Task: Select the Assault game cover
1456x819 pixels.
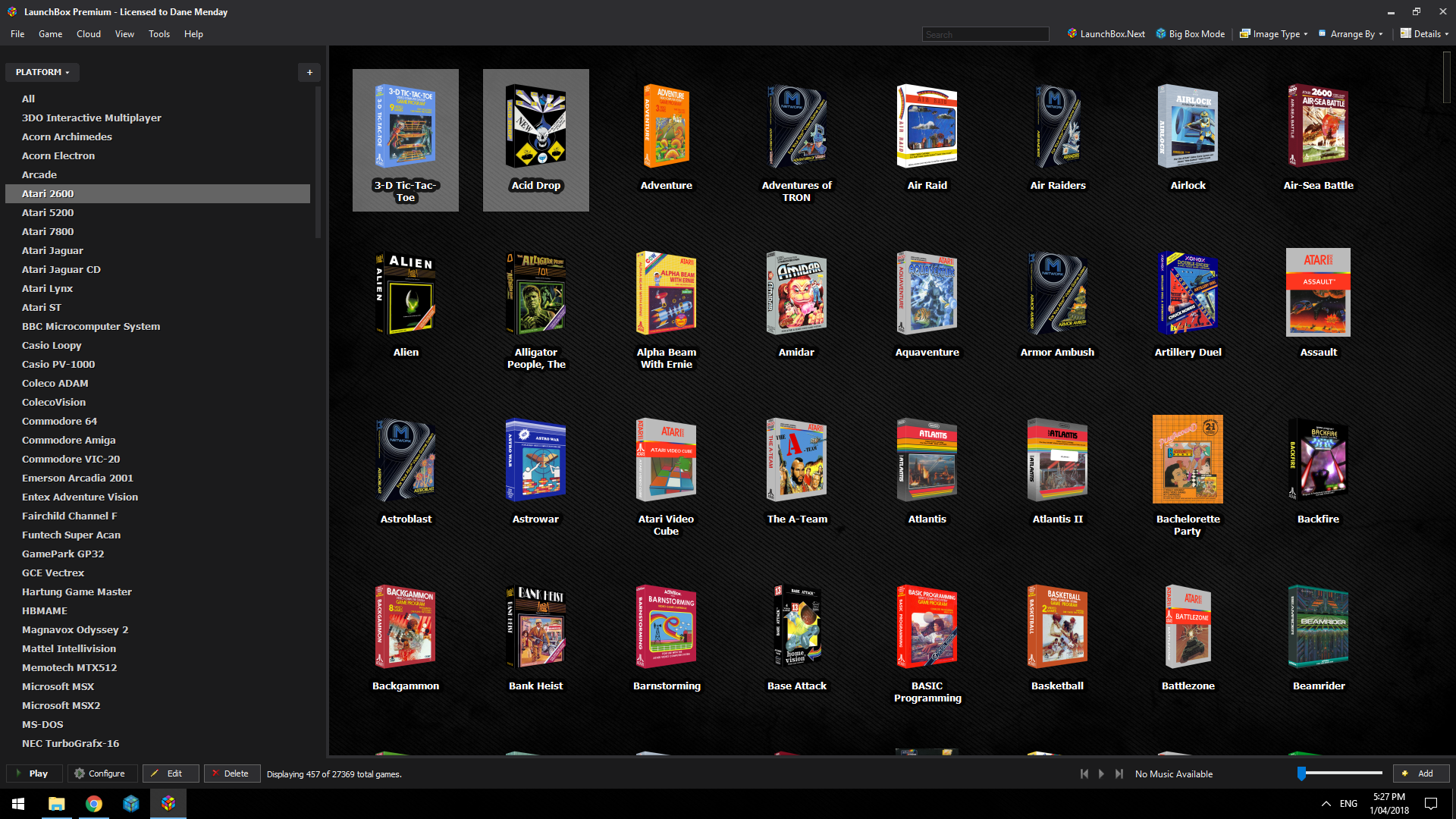Action: (x=1319, y=293)
